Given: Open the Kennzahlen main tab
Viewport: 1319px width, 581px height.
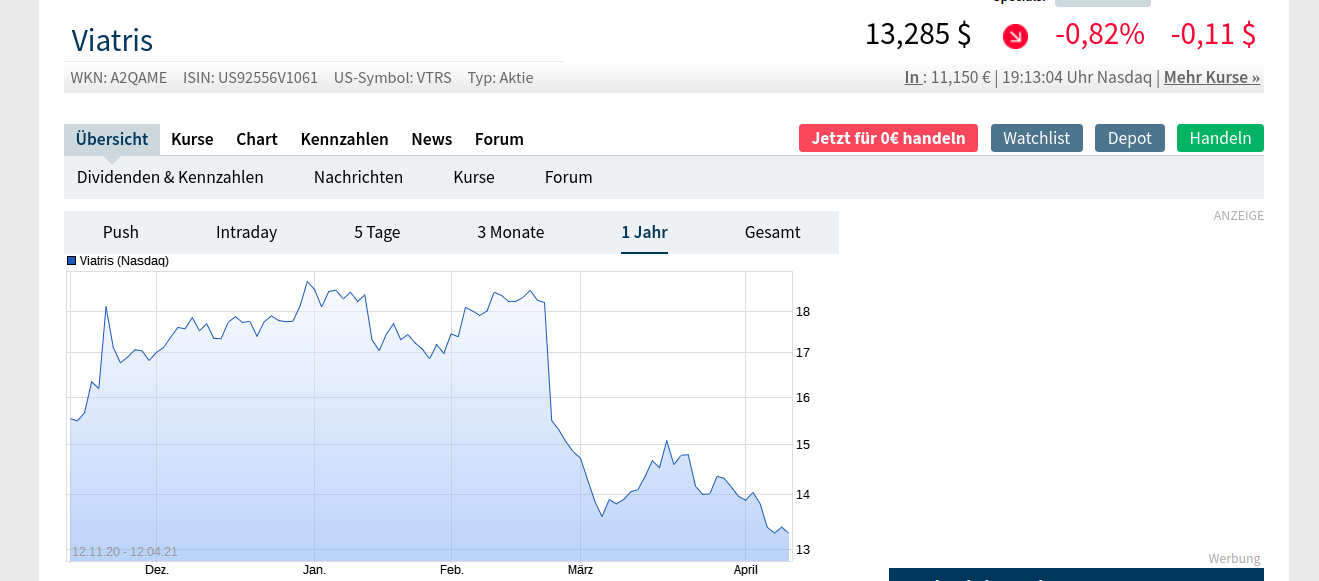Looking at the screenshot, I should click(344, 139).
